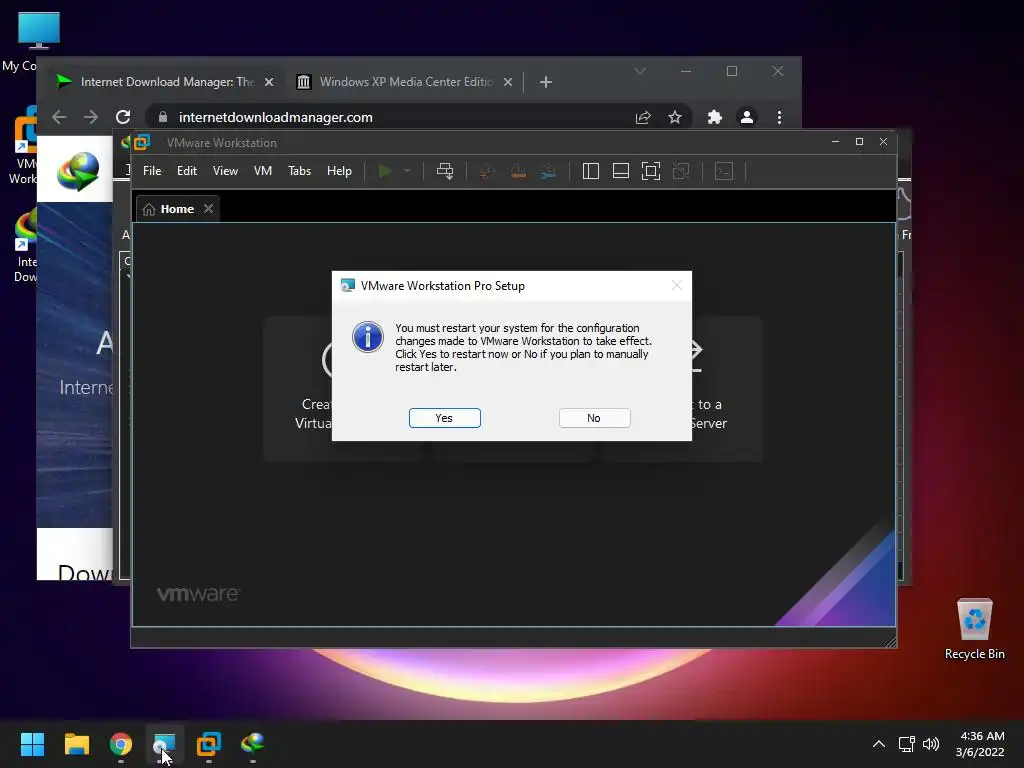Minimize the VMware Workstation window

[835, 142]
